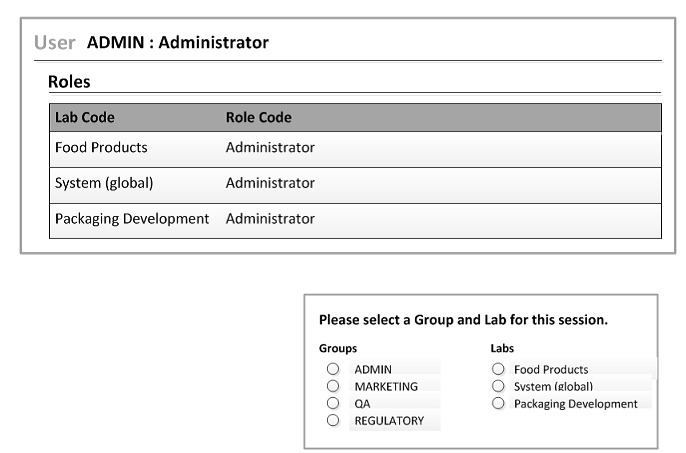
Task: Choose the MARKETING group option
Action: click(333, 386)
